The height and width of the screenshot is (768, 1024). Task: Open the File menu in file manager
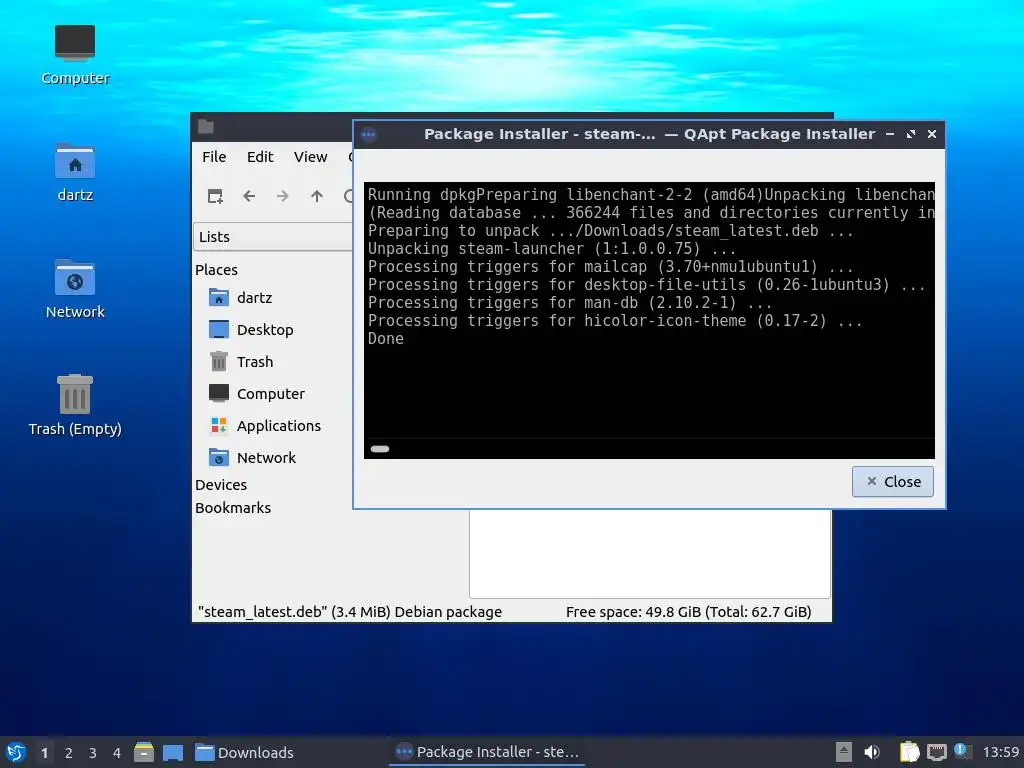[x=214, y=157]
